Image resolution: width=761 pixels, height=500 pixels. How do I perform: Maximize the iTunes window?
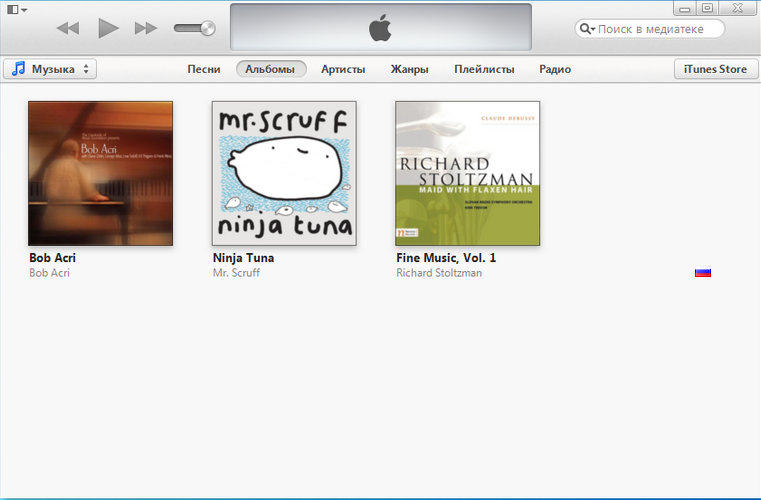pyautogui.click(x=707, y=8)
